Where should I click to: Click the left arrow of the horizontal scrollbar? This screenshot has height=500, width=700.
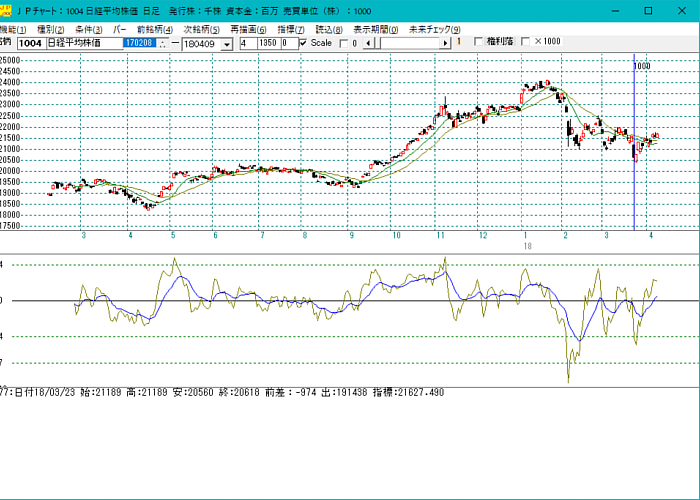pyautogui.click(x=367, y=43)
